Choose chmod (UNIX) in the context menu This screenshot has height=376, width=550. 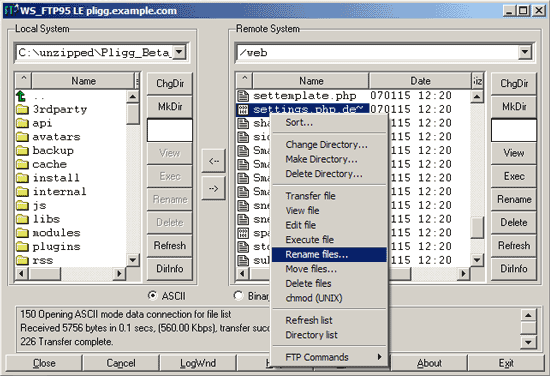pos(329,298)
